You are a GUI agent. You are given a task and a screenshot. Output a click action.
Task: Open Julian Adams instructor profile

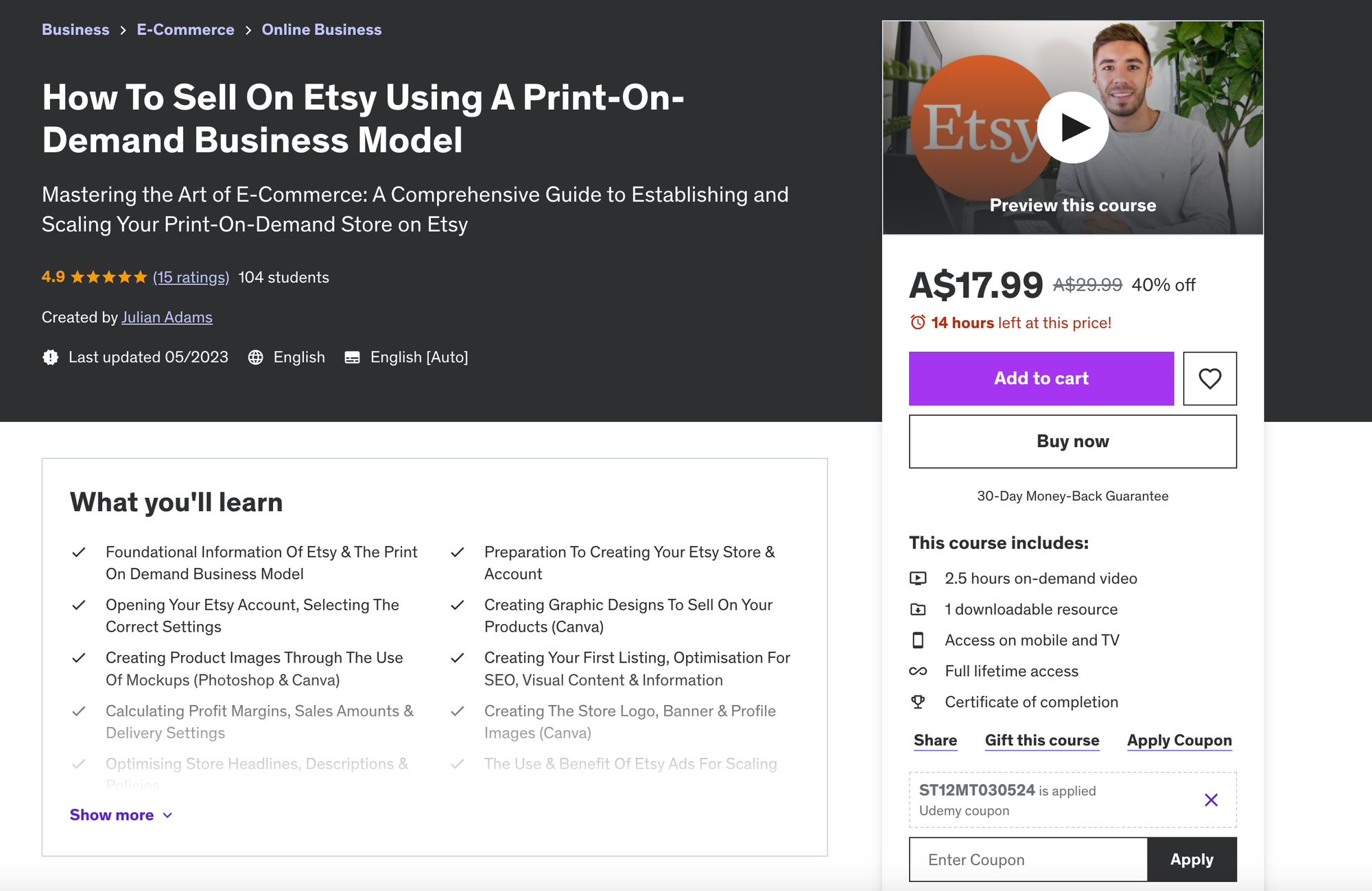tap(167, 317)
